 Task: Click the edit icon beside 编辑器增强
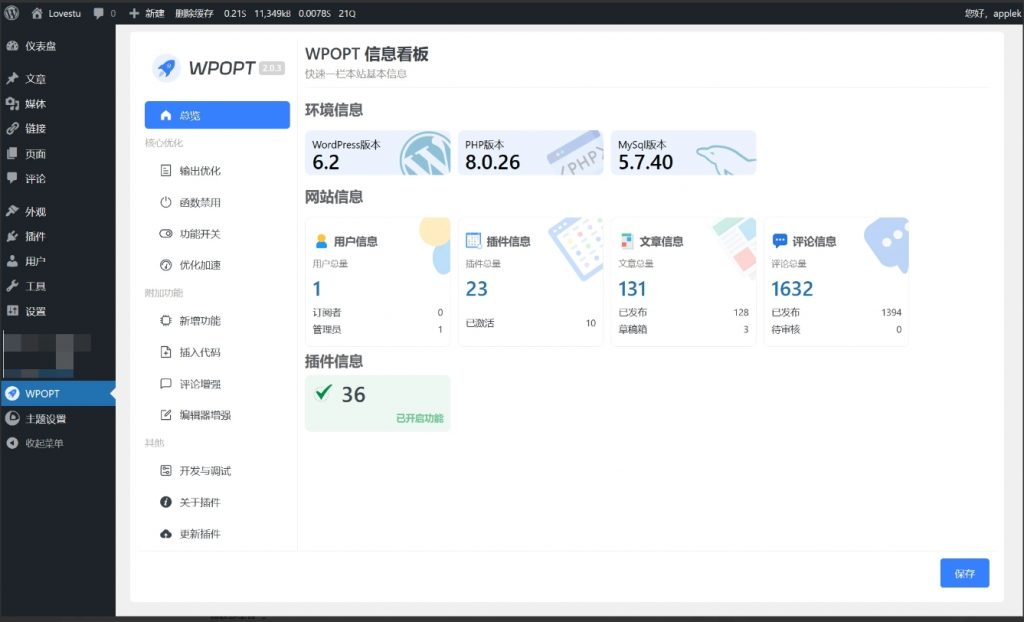tap(166, 415)
